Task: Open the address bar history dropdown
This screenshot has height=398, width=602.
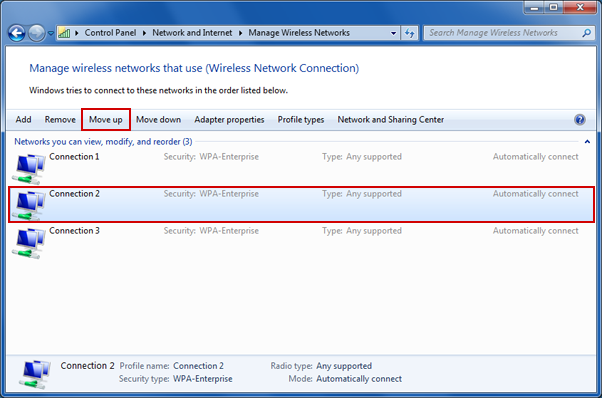Action: 393,33
